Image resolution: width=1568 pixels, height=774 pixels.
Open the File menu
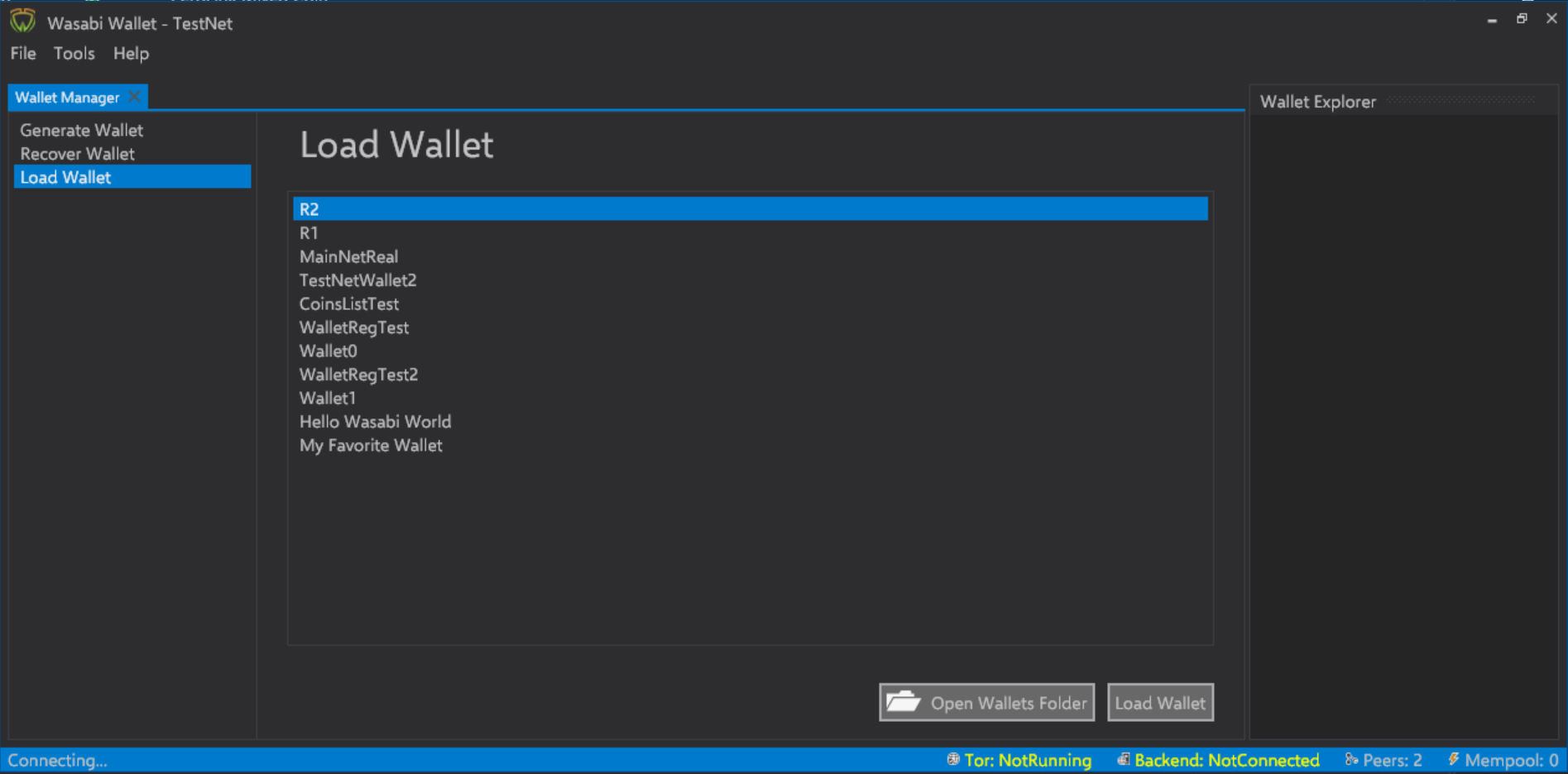(23, 53)
